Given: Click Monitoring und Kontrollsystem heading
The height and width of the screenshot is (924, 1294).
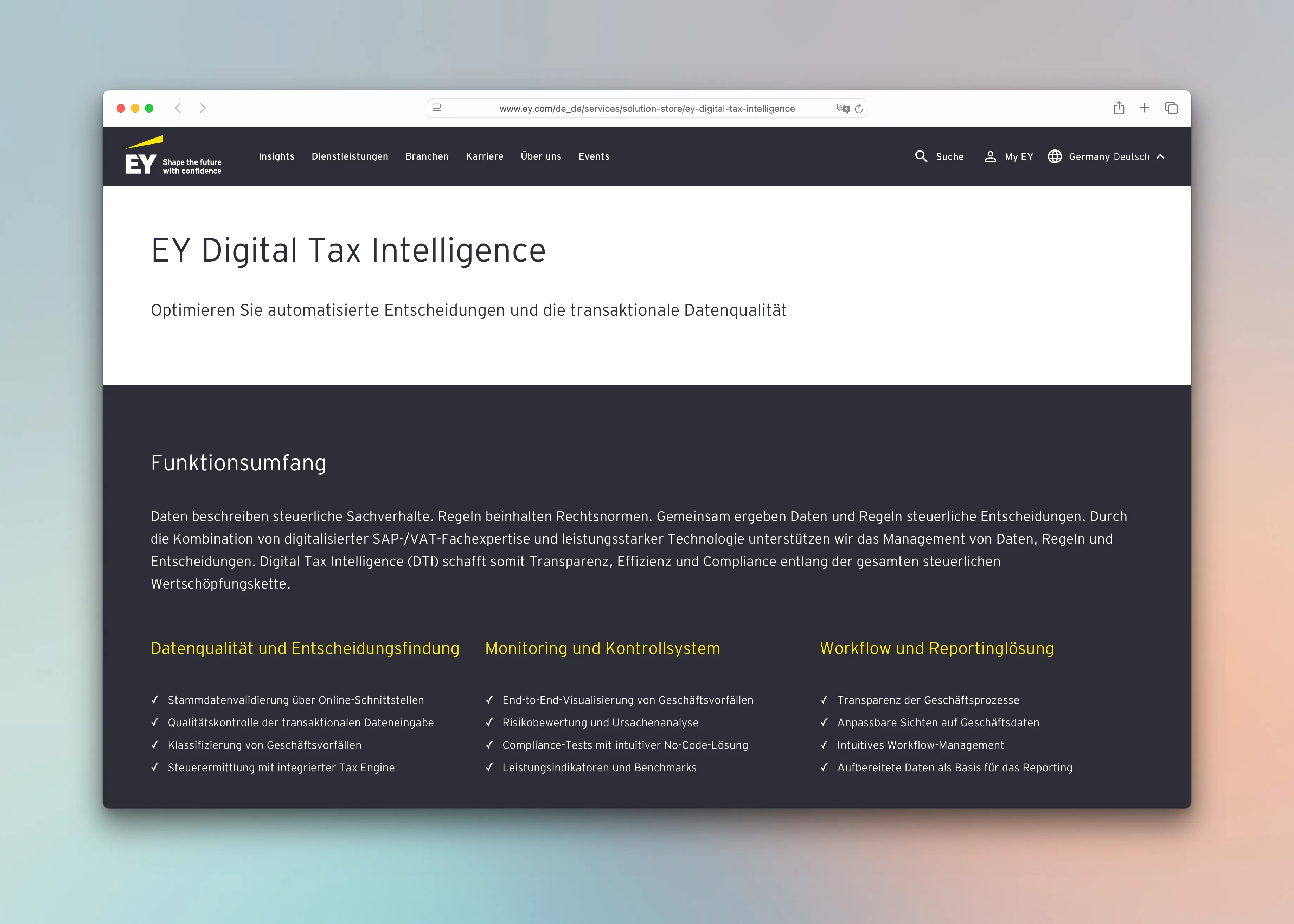Looking at the screenshot, I should [603, 649].
